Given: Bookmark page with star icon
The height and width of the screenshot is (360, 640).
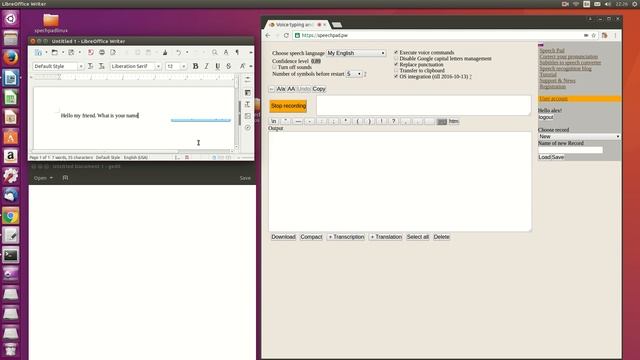Looking at the screenshot, I should coord(593,36).
